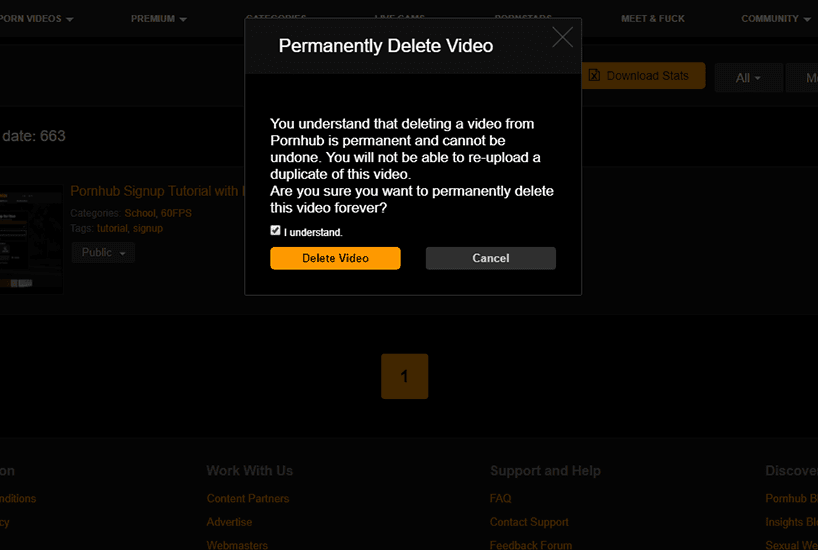Viewport: 818px width, 550px height.
Task: Click the tutorial tag link
Action: click(x=112, y=228)
